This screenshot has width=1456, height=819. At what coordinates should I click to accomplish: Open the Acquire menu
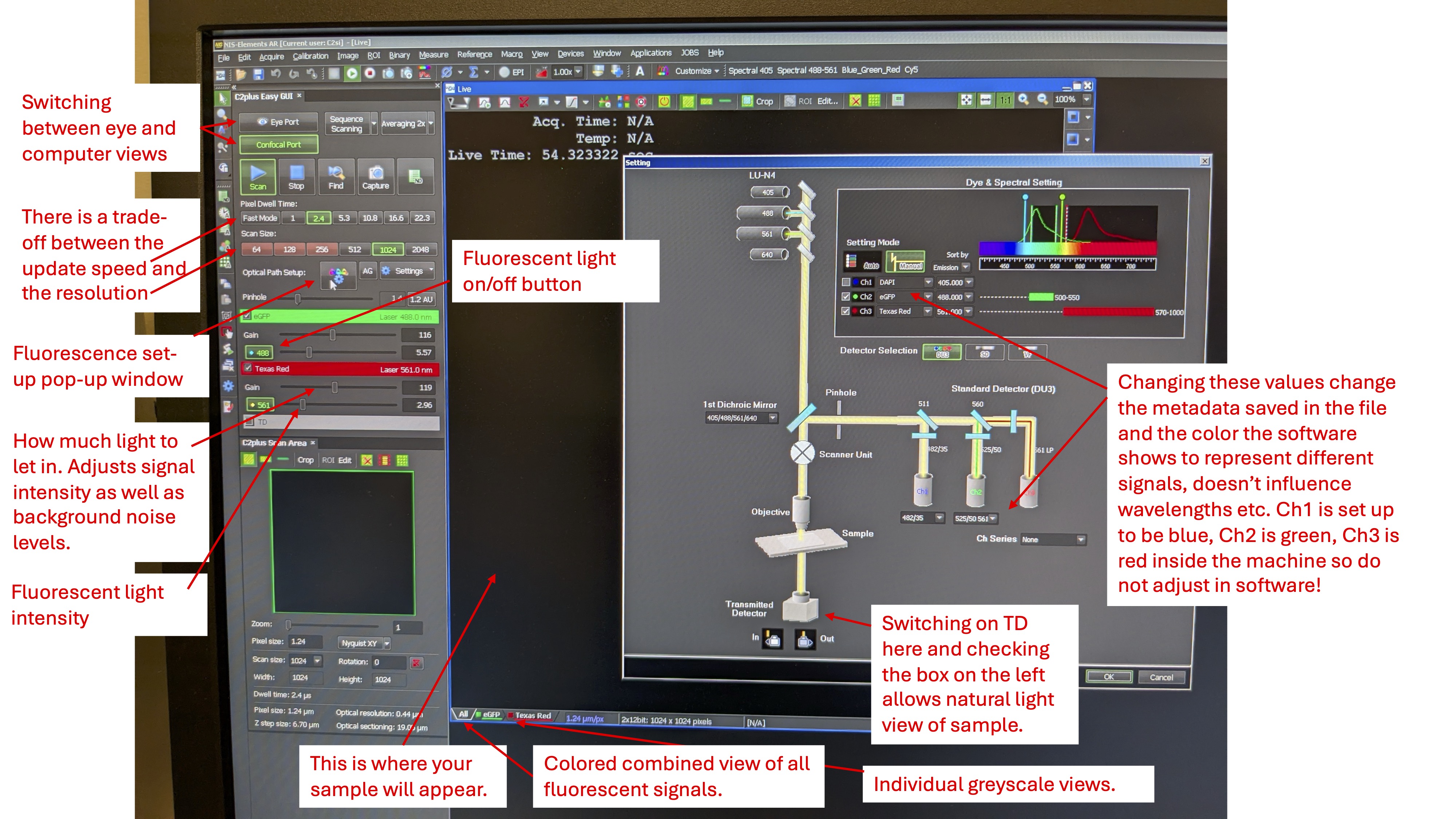pyautogui.click(x=271, y=57)
